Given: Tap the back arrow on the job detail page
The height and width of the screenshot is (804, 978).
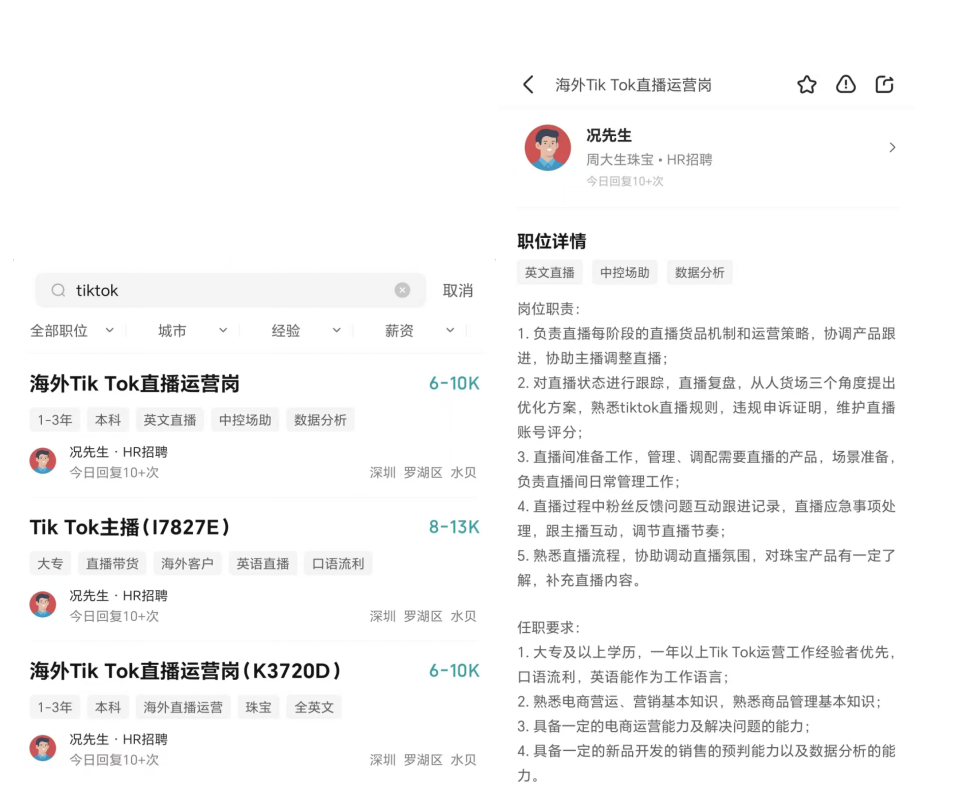Looking at the screenshot, I should (528, 85).
